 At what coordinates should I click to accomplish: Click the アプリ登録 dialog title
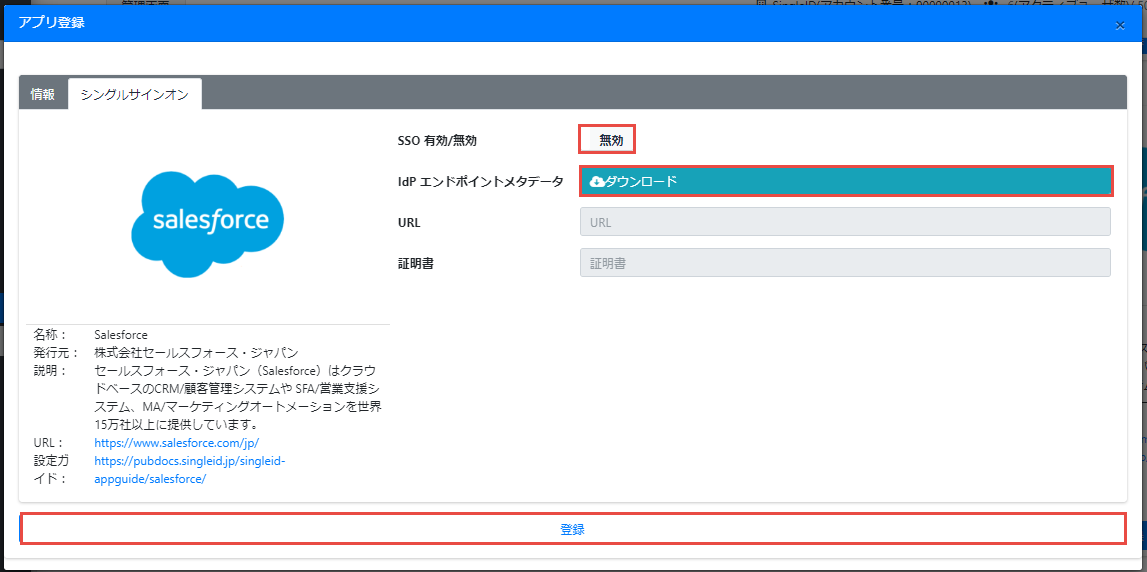[x=51, y=22]
